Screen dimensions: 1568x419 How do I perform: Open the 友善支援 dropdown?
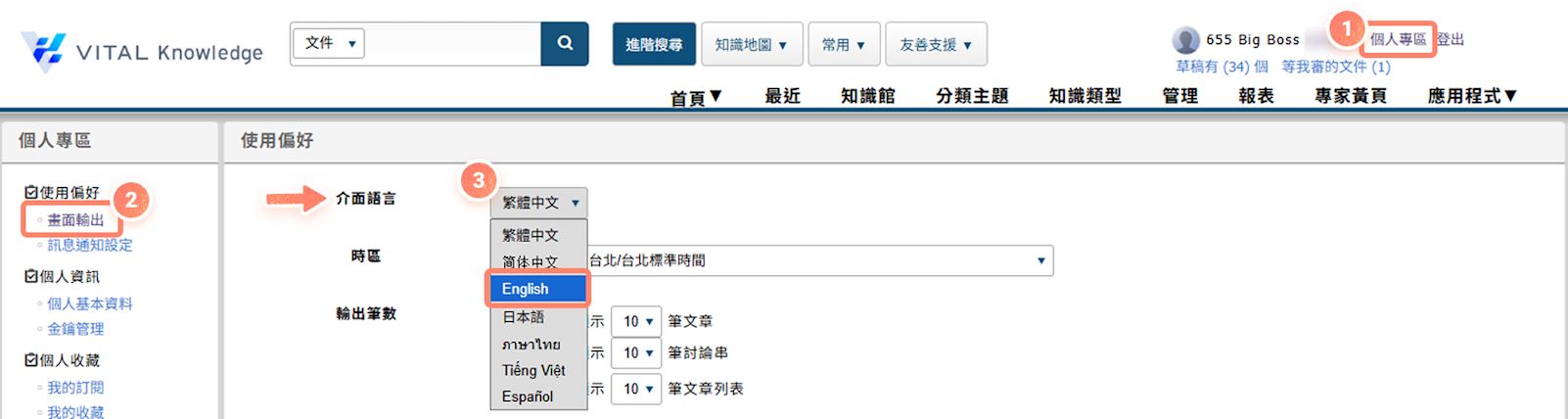point(936,44)
